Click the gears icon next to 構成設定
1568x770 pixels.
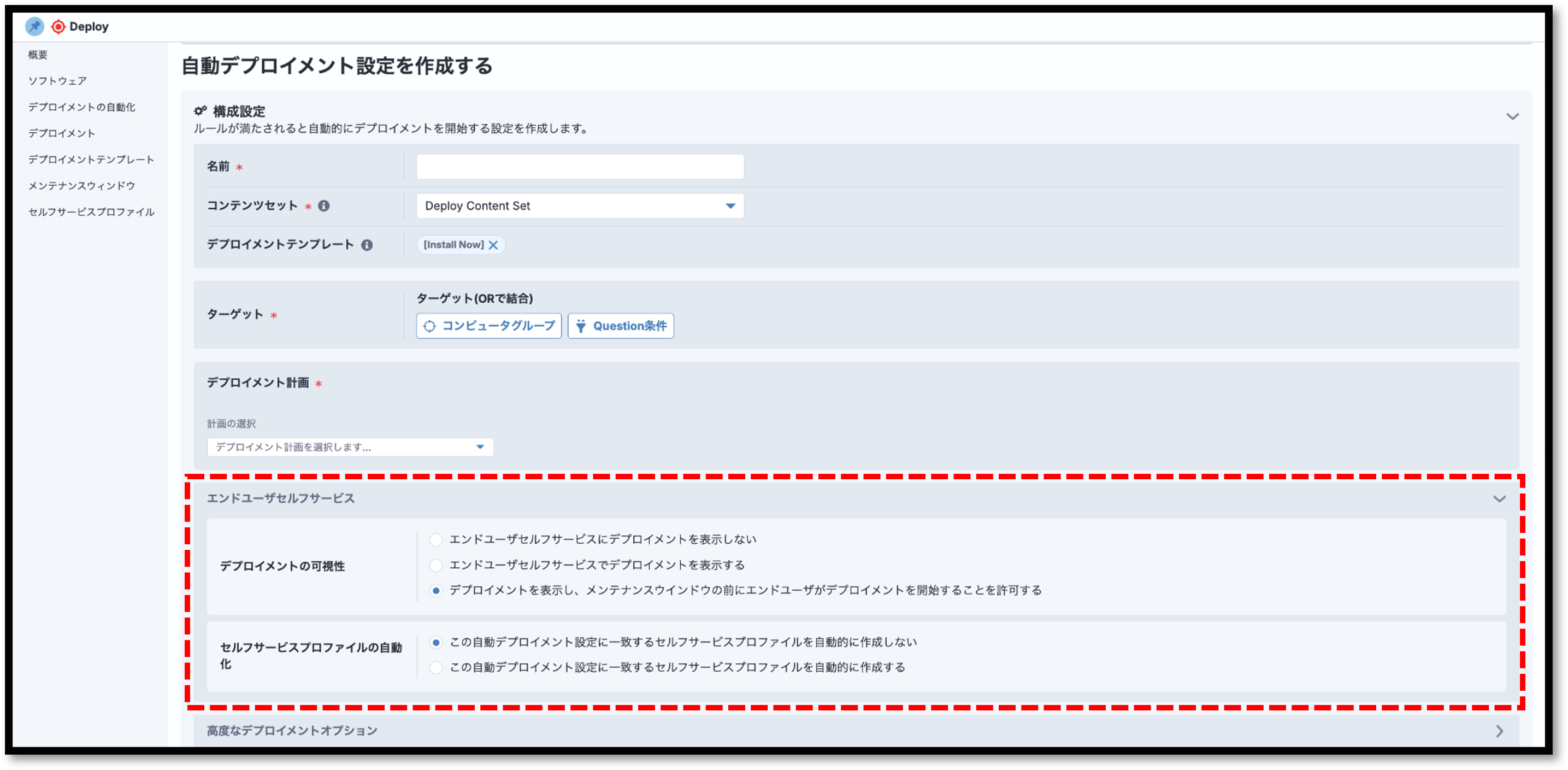(201, 111)
